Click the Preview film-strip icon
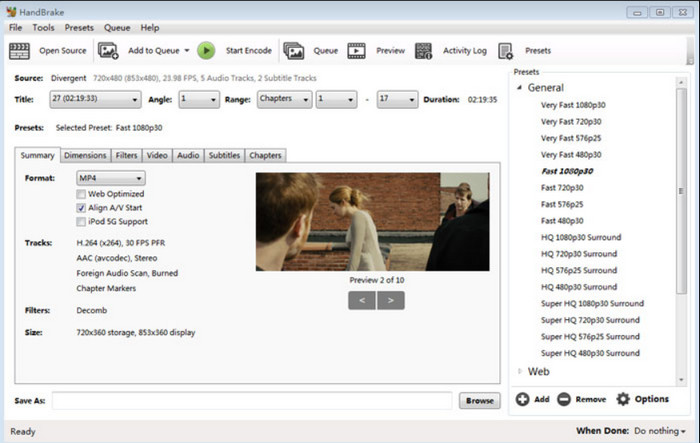Viewport: 700px width, 443px height. point(356,50)
